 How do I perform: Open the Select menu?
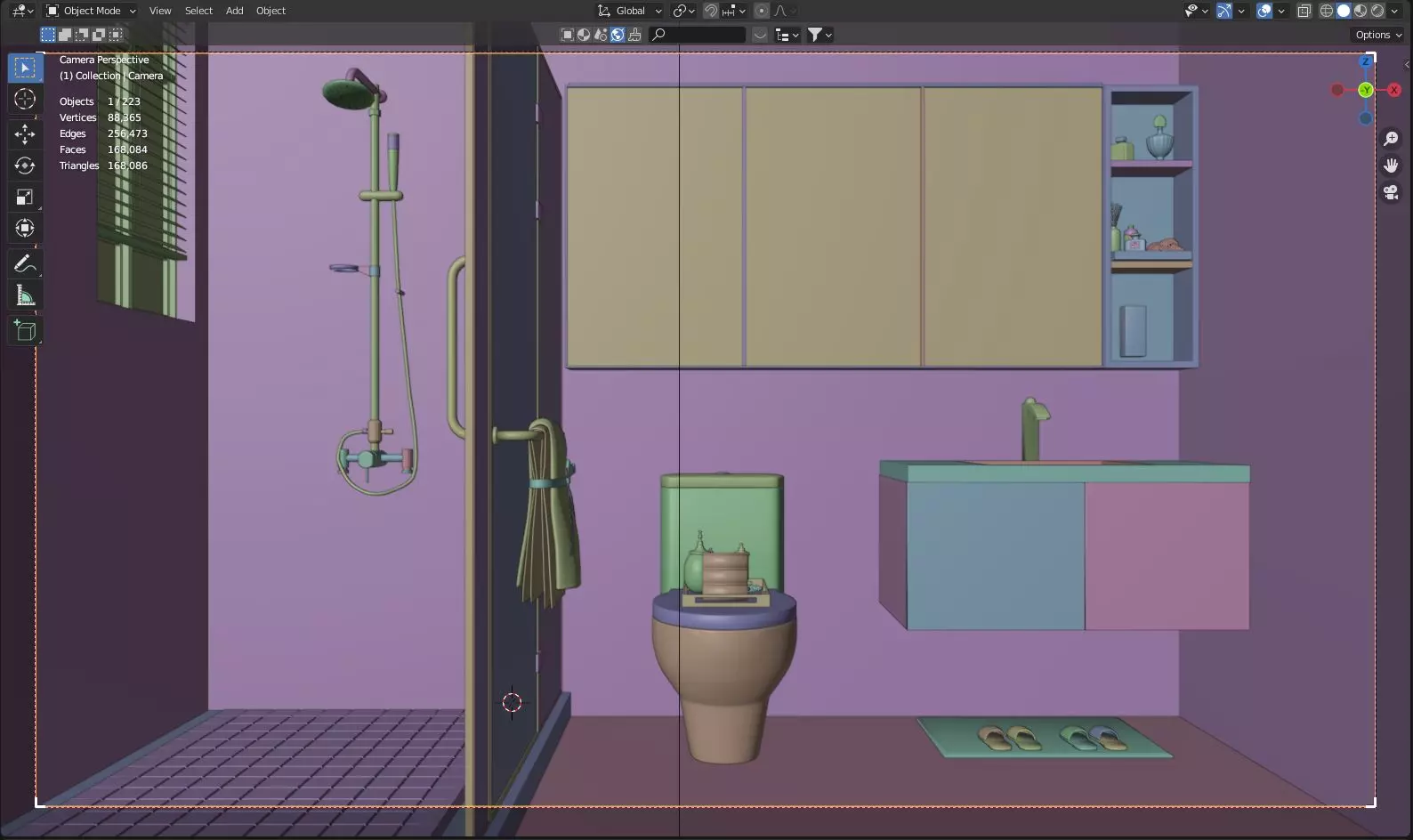coord(198,11)
